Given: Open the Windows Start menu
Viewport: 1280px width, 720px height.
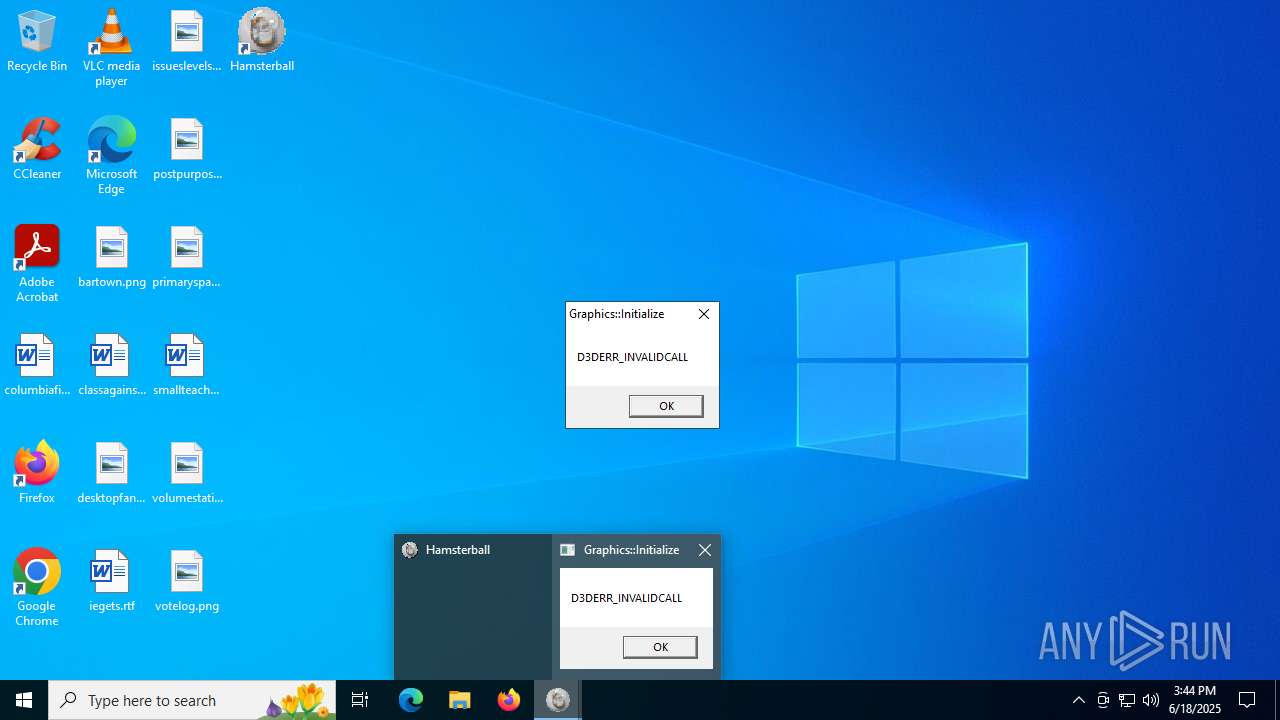Looking at the screenshot, I should click(x=24, y=700).
